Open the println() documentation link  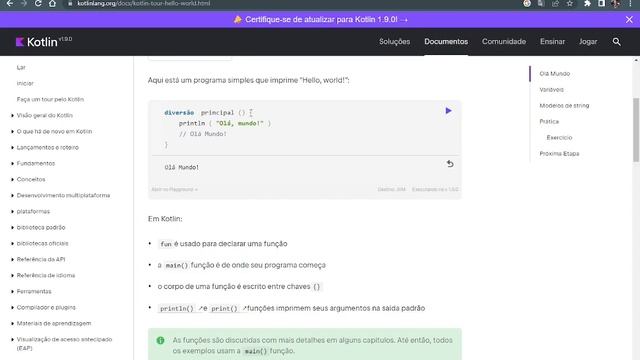pyautogui.click(x=179, y=309)
